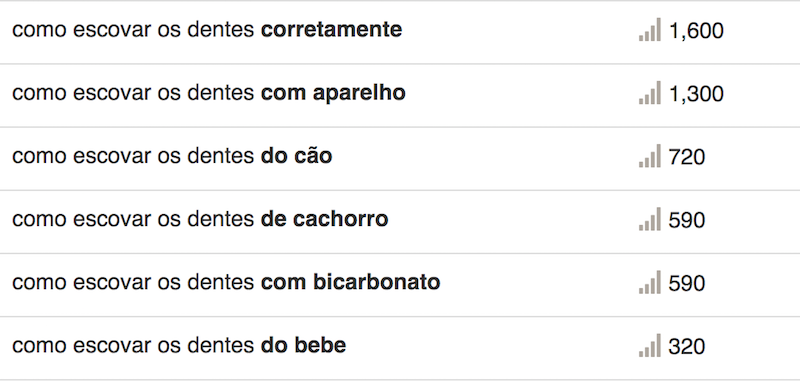Click volume bars icon beside 1,300
Viewport: 800px width, 382px height.
[649, 93]
